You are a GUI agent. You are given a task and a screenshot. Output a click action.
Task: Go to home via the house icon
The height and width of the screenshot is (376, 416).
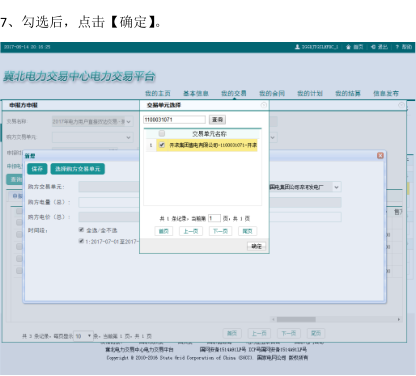(348, 47)
